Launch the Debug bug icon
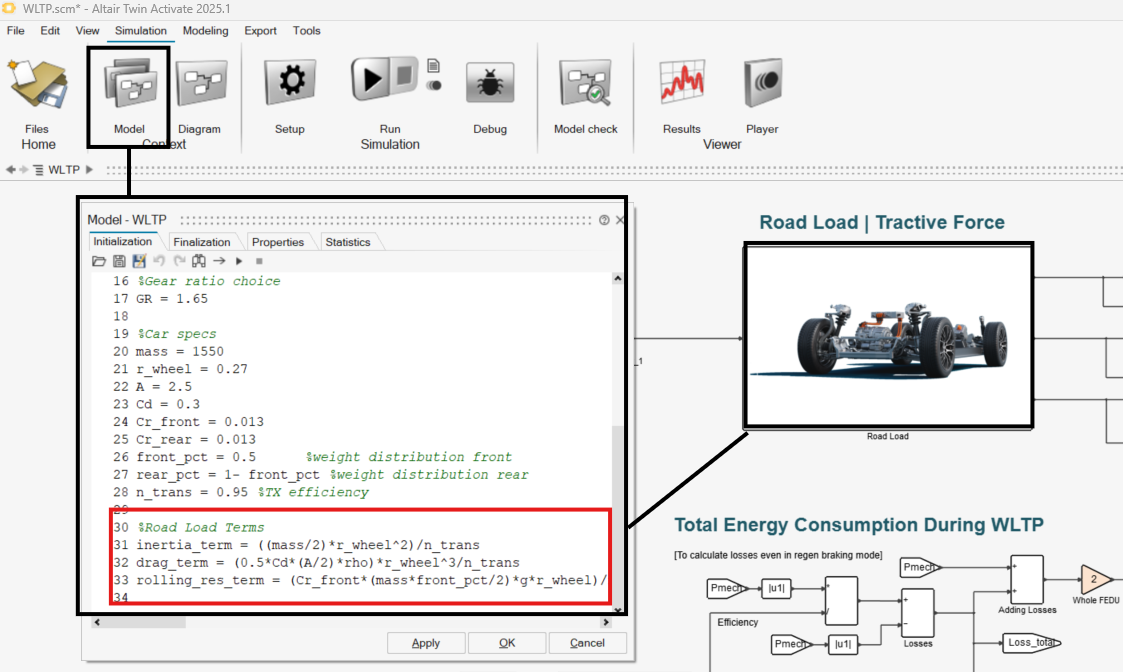1123x672 pixels. pyautogui.click(x=490, y=84)
